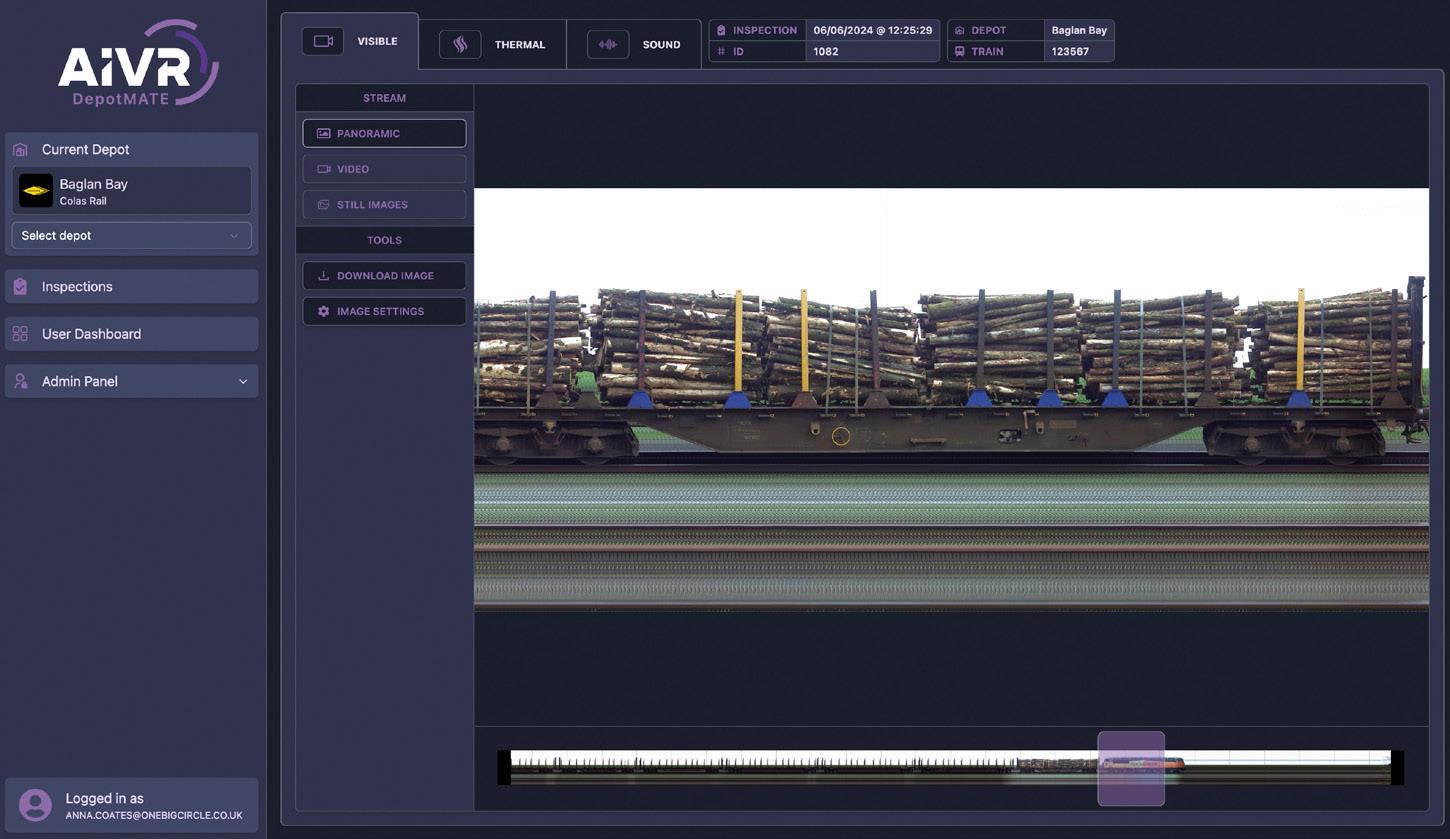The width and height of the screenshot is (1450, 839).
Task: Switch stream to Still Images
Action: tap(384, 205)
